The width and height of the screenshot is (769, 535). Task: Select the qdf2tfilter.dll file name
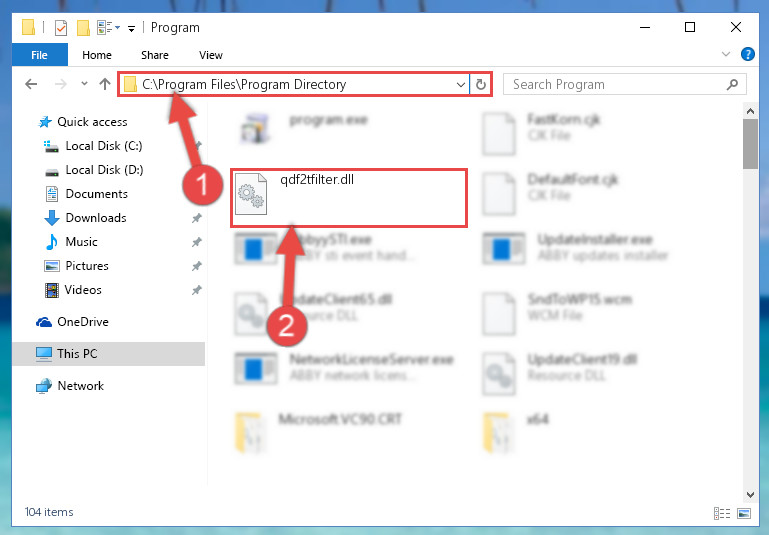pos(317,179)
